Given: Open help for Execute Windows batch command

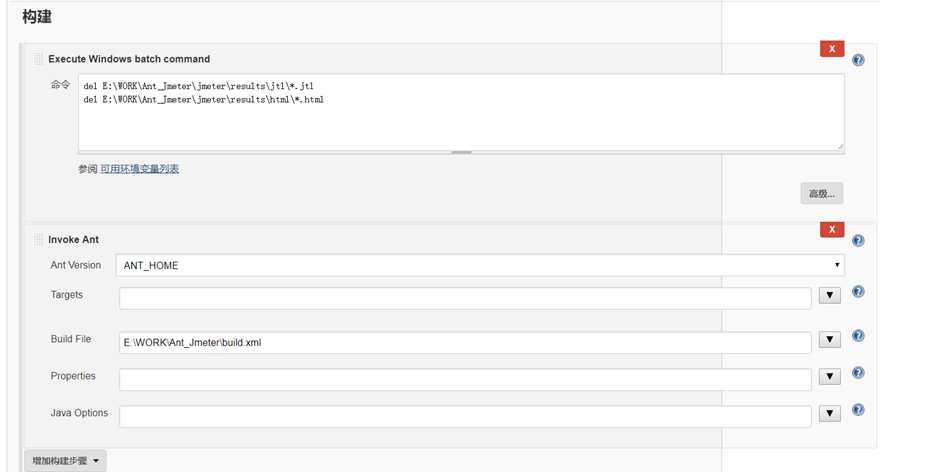Looking at the screenshot, I should click(858, 60).
